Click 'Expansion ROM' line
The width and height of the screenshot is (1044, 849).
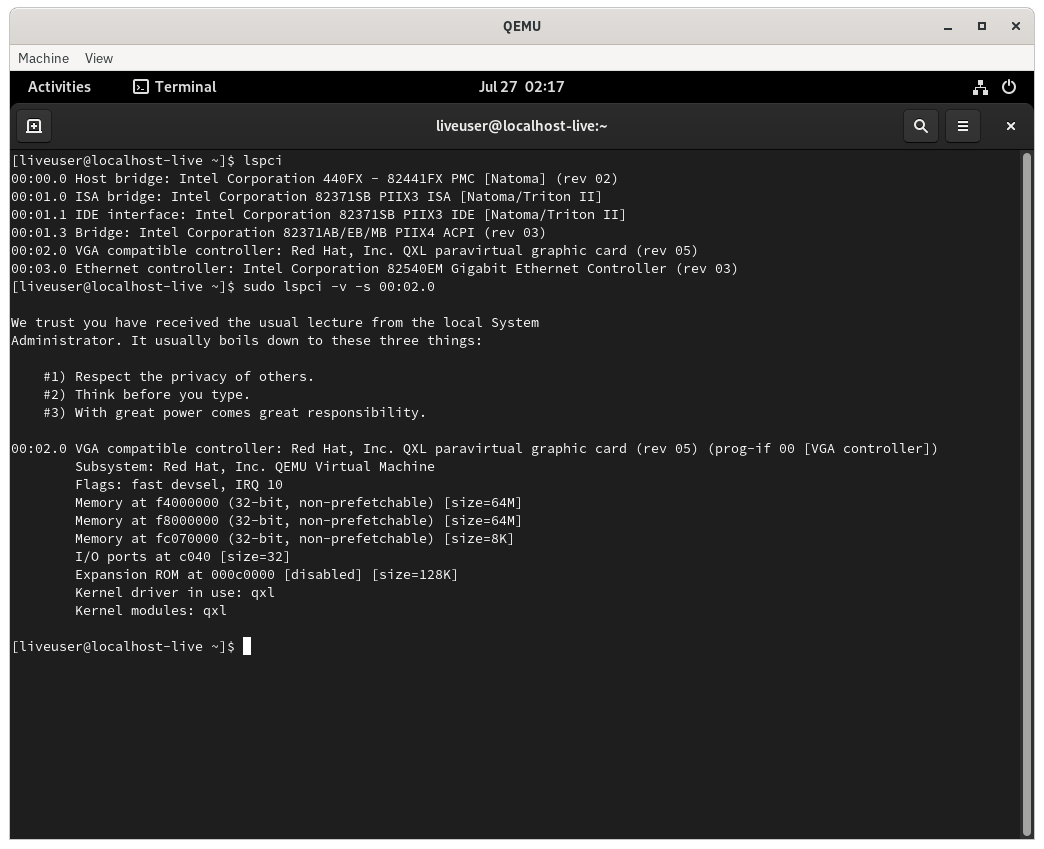(x=266, y=574)
